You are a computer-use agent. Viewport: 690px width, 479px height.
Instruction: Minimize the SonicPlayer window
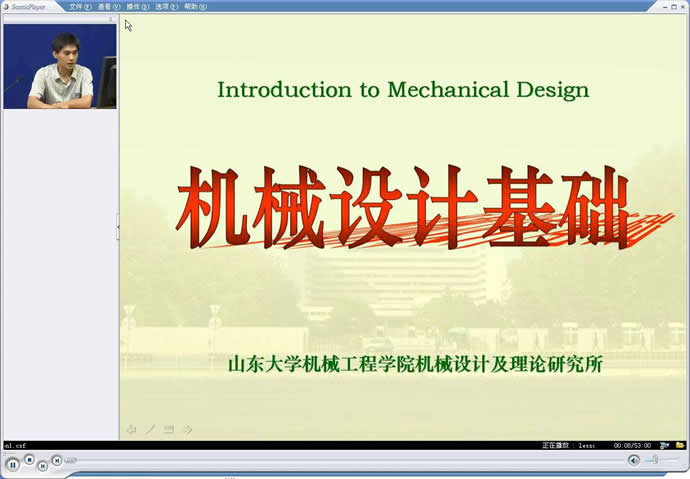[666, 7]
